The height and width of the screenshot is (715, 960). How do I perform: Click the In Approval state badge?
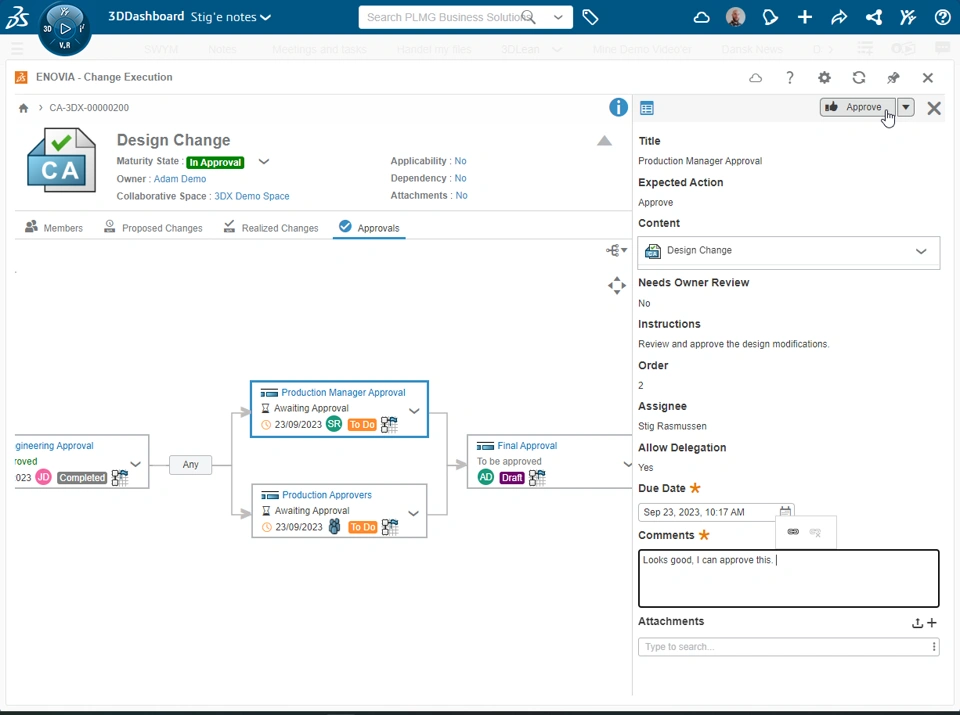[x=215, y=162]
